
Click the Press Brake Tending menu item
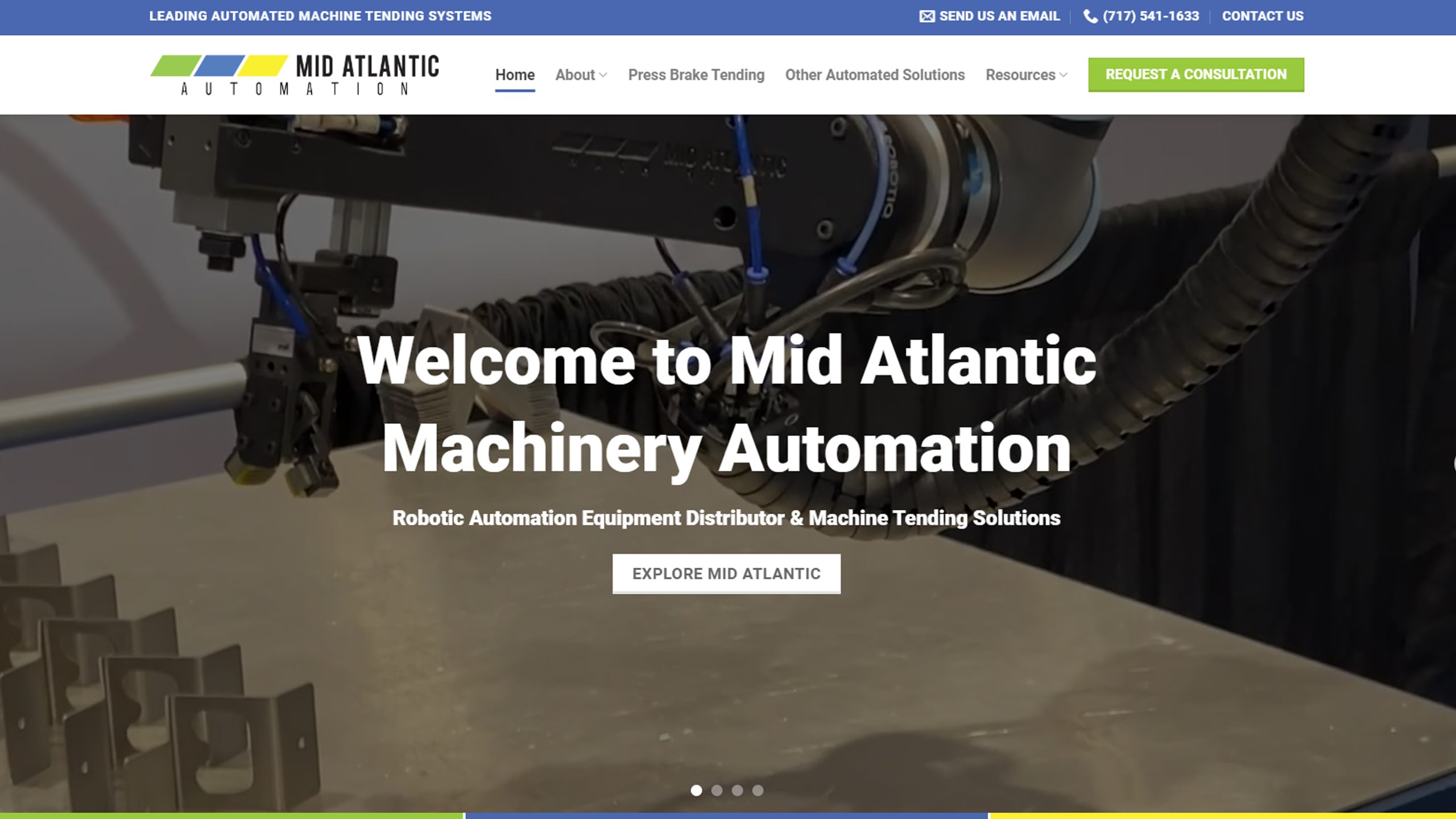[x=696, y=74]
